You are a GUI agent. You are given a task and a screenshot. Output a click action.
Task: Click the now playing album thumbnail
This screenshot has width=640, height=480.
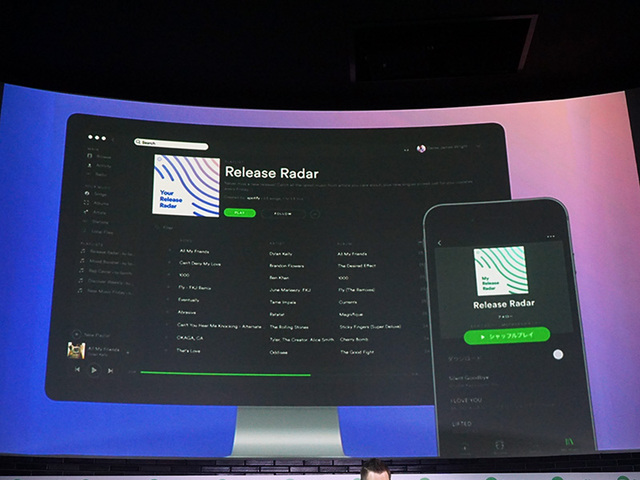[x=76, y=351]
